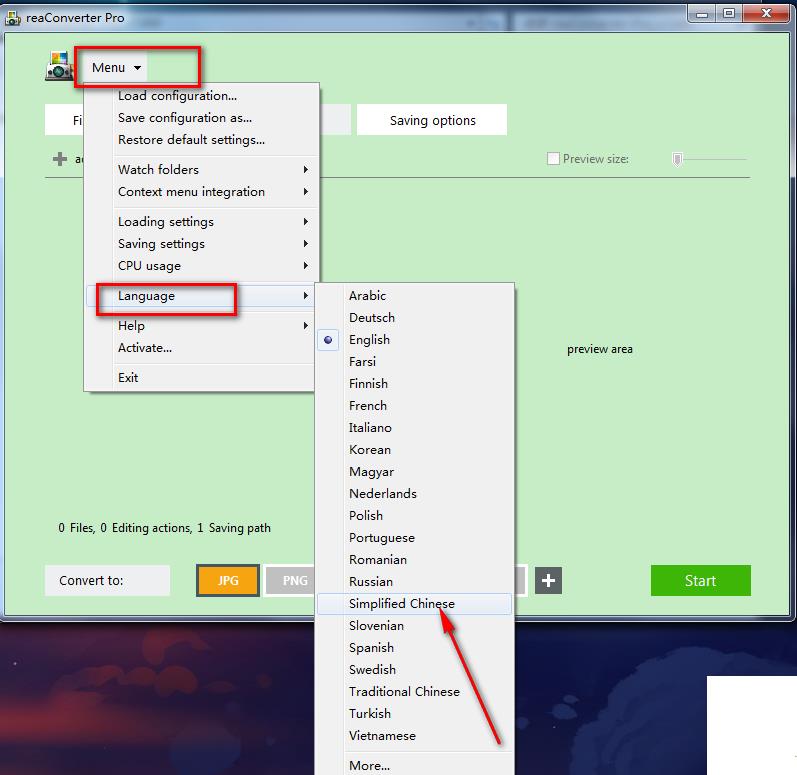Image resolution: width=797 pixels, height=775 pixels.
Task: Switch to the Saving options tab
Action: point(432,120)
